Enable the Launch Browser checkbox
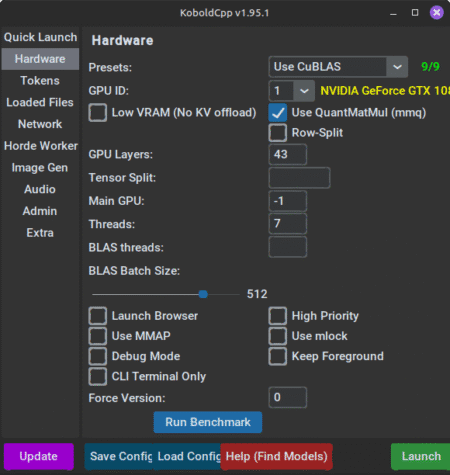Viewport: 450px width, 475px height. [98, 316]
